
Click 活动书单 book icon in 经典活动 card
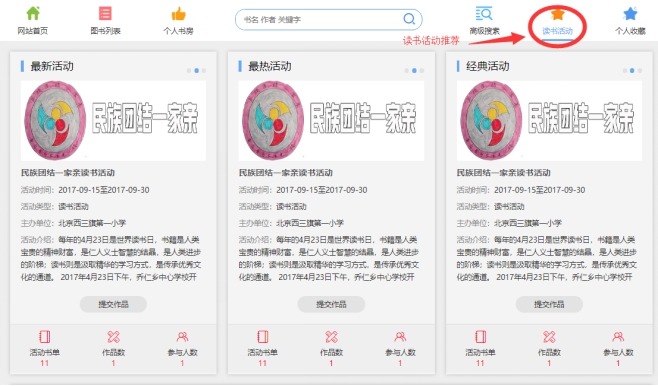tap(480, 336)
